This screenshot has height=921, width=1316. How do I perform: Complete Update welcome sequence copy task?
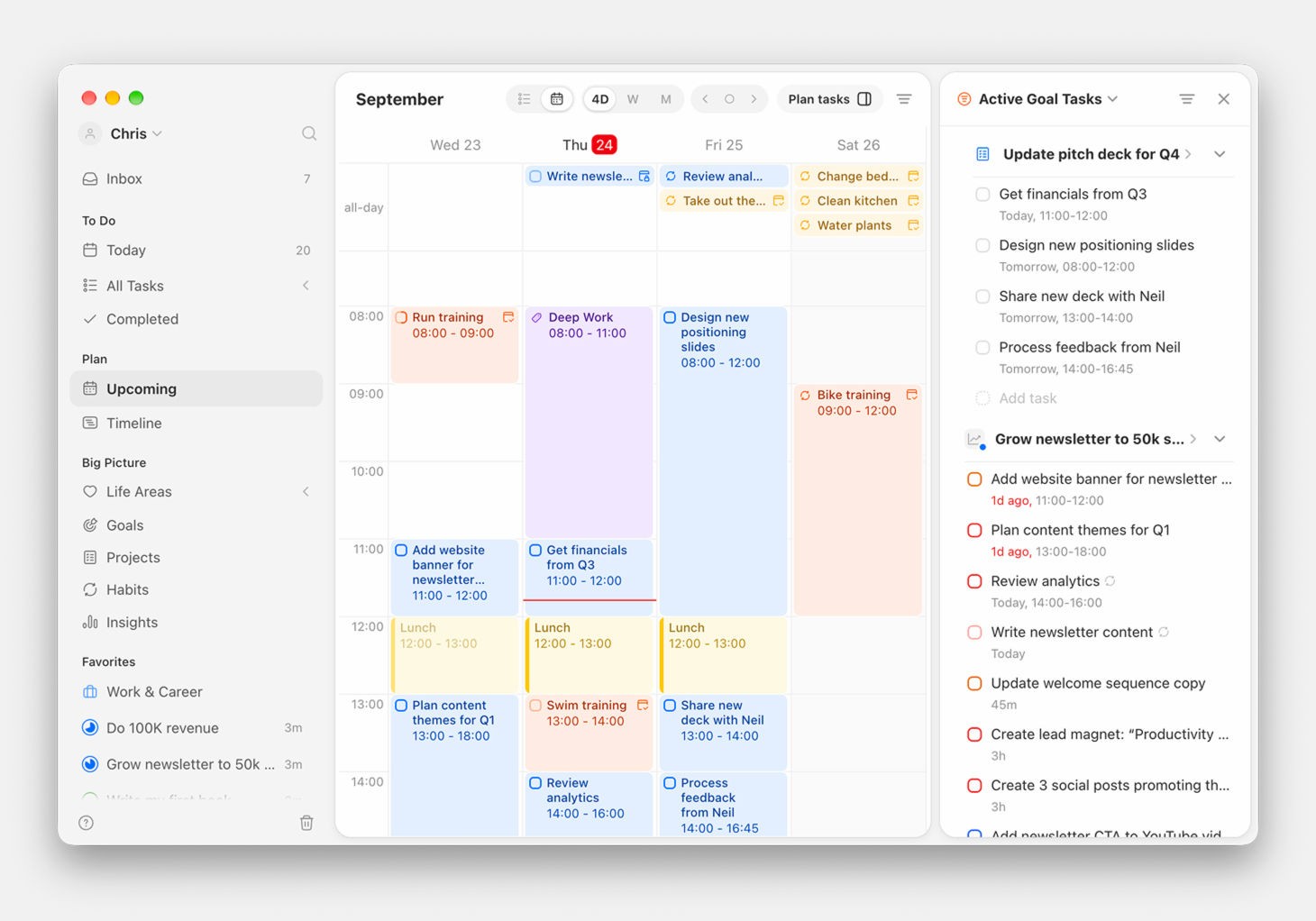[x=974, y=683]
